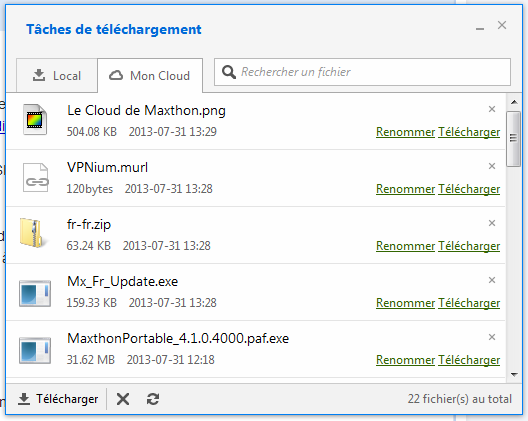Select the MaxthonPortable paf.exe file icon
This screenshot has width=528, height=421.
tap(35, 350)
